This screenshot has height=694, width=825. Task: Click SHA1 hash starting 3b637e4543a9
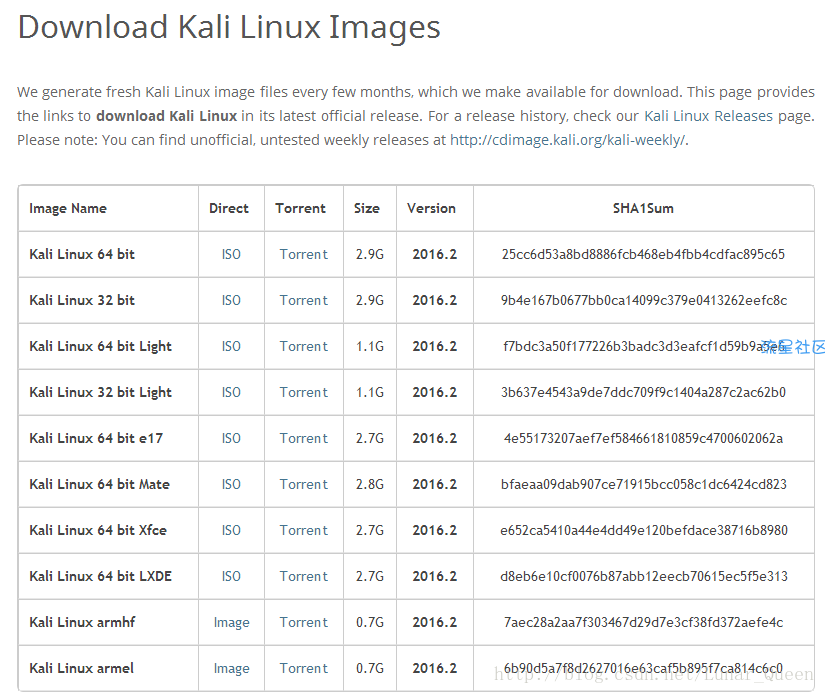pos(643,393)
